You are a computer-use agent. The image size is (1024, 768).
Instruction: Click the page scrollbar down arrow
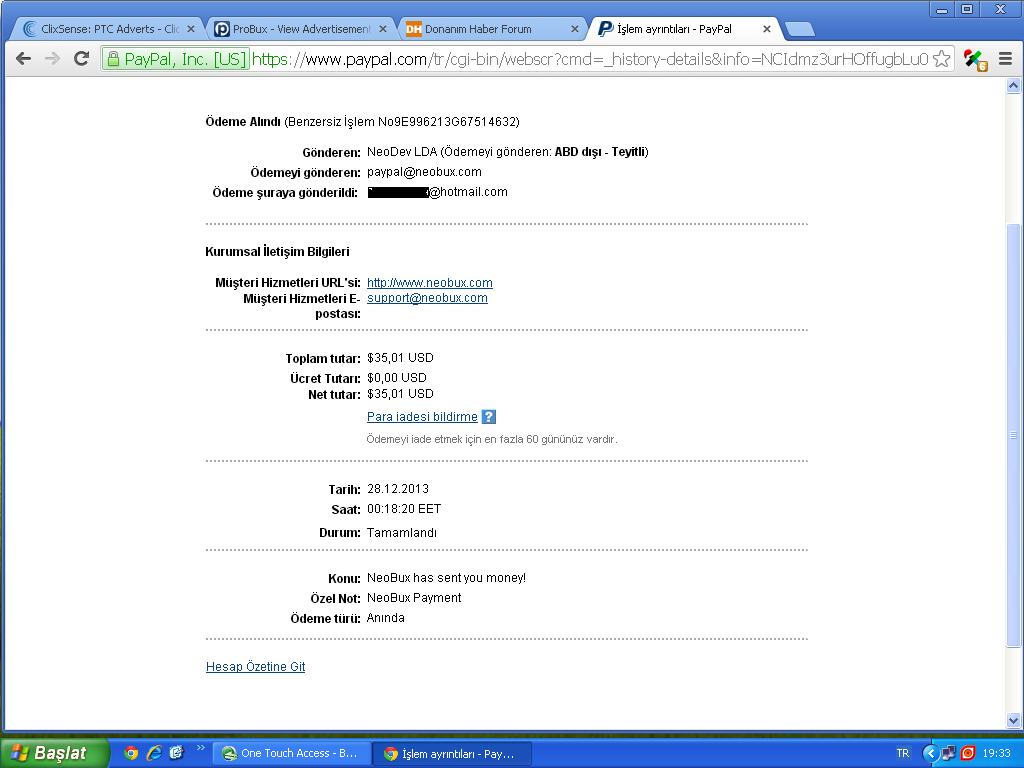(x=1014, y=721)
